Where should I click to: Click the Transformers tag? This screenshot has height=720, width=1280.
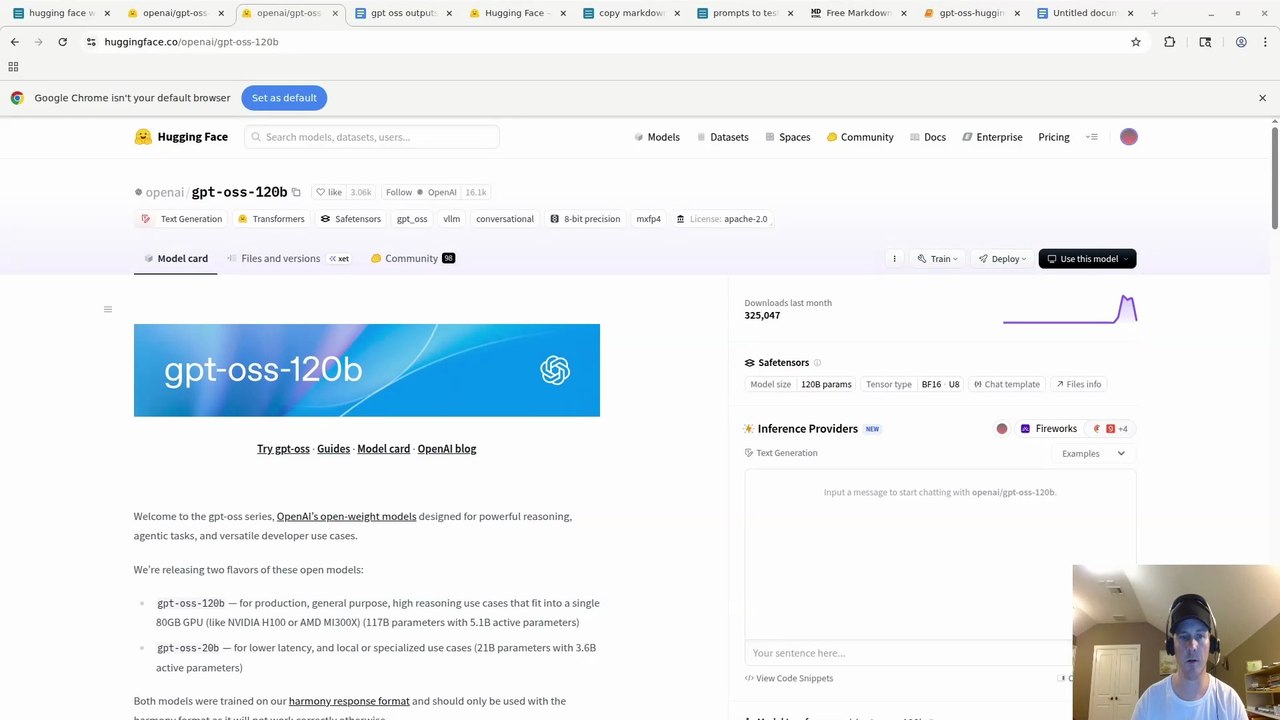point(270,219)
